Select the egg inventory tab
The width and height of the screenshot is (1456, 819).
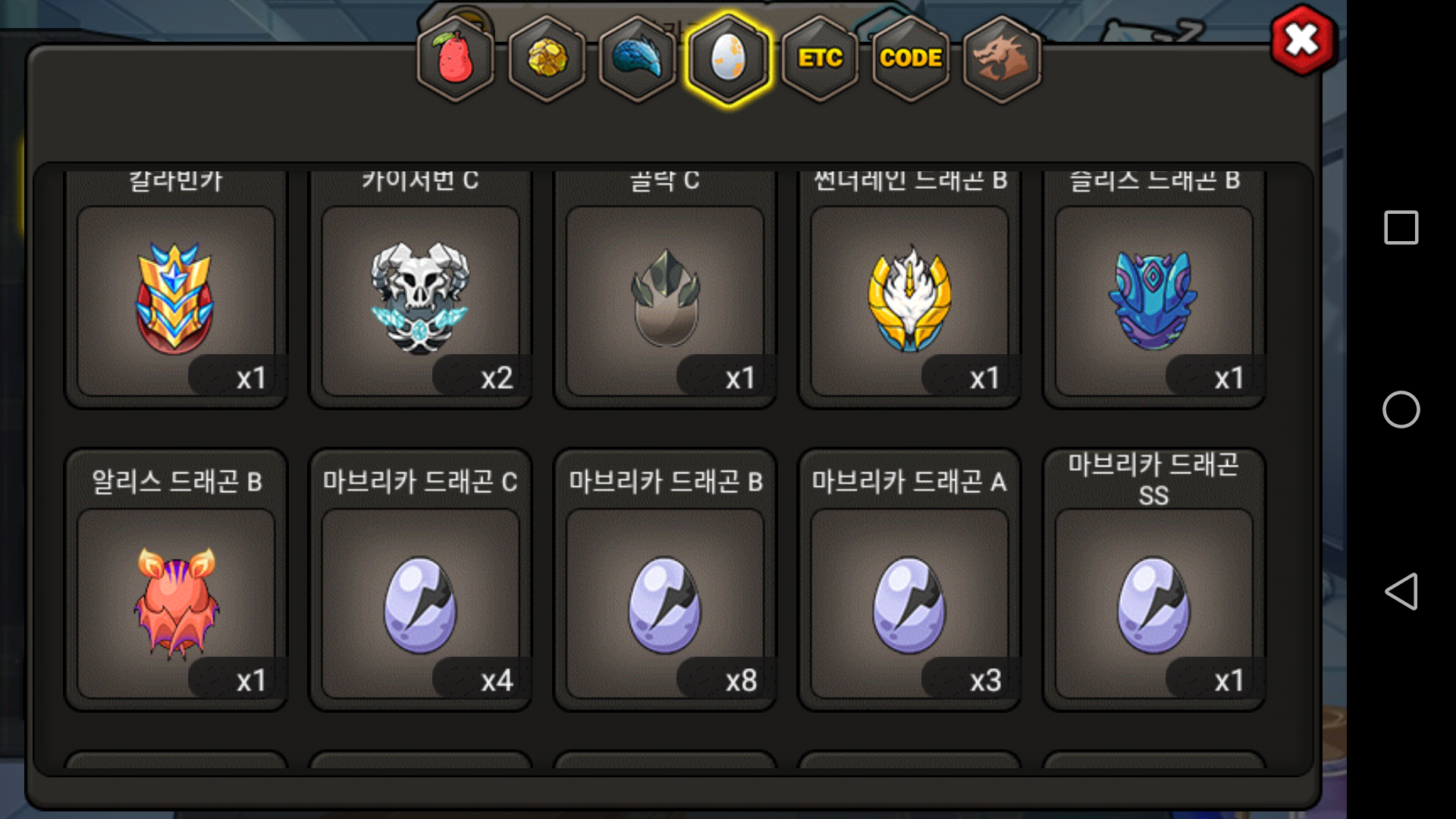(x=728, y=59)
